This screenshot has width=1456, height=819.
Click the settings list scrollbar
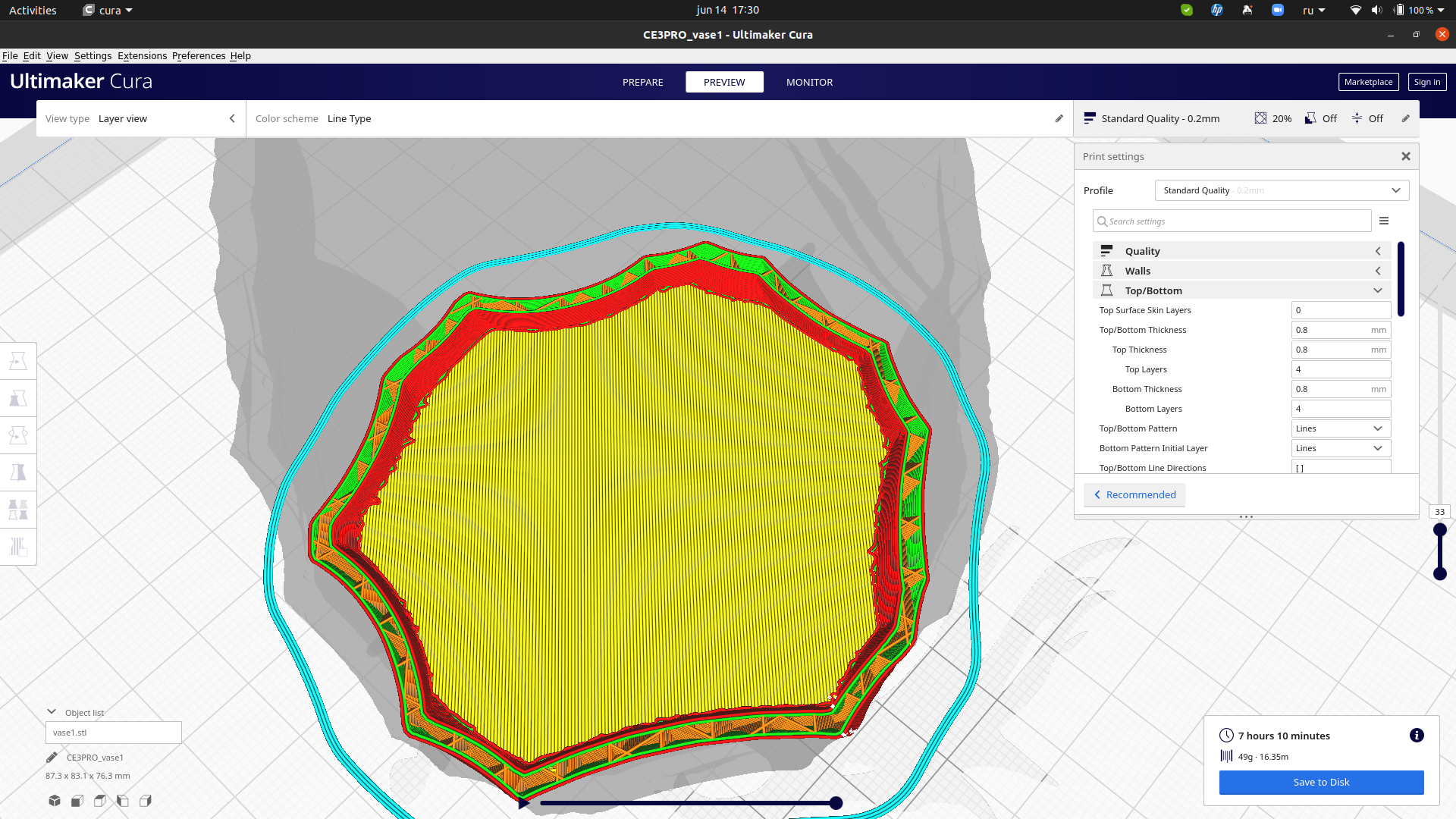pos(1401,279)
